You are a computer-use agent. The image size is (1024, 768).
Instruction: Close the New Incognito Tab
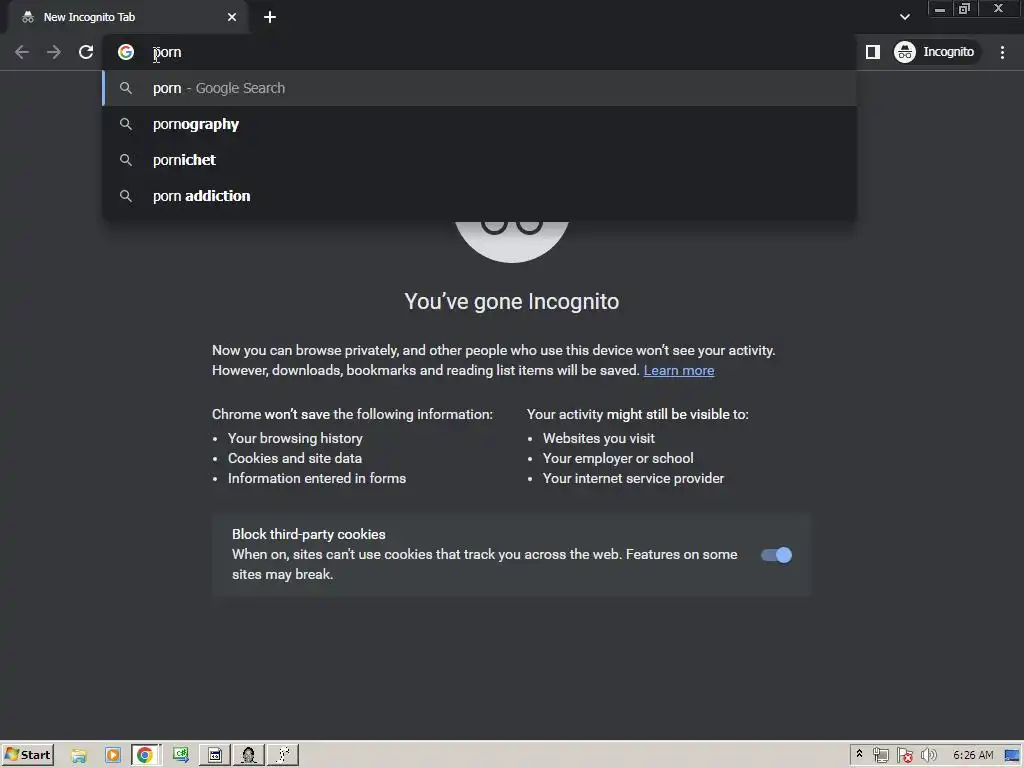[232, 17]
